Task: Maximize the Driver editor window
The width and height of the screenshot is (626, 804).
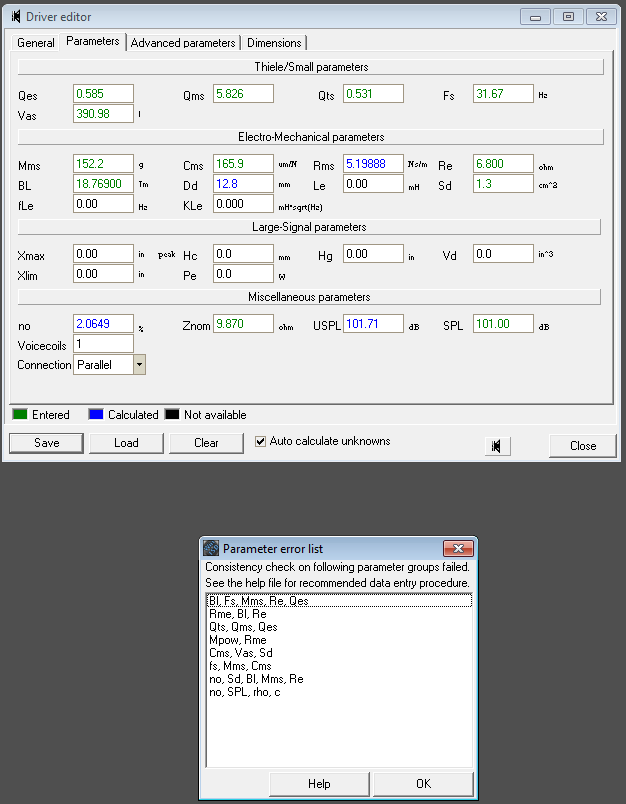Action: click(x=568, y=16)
